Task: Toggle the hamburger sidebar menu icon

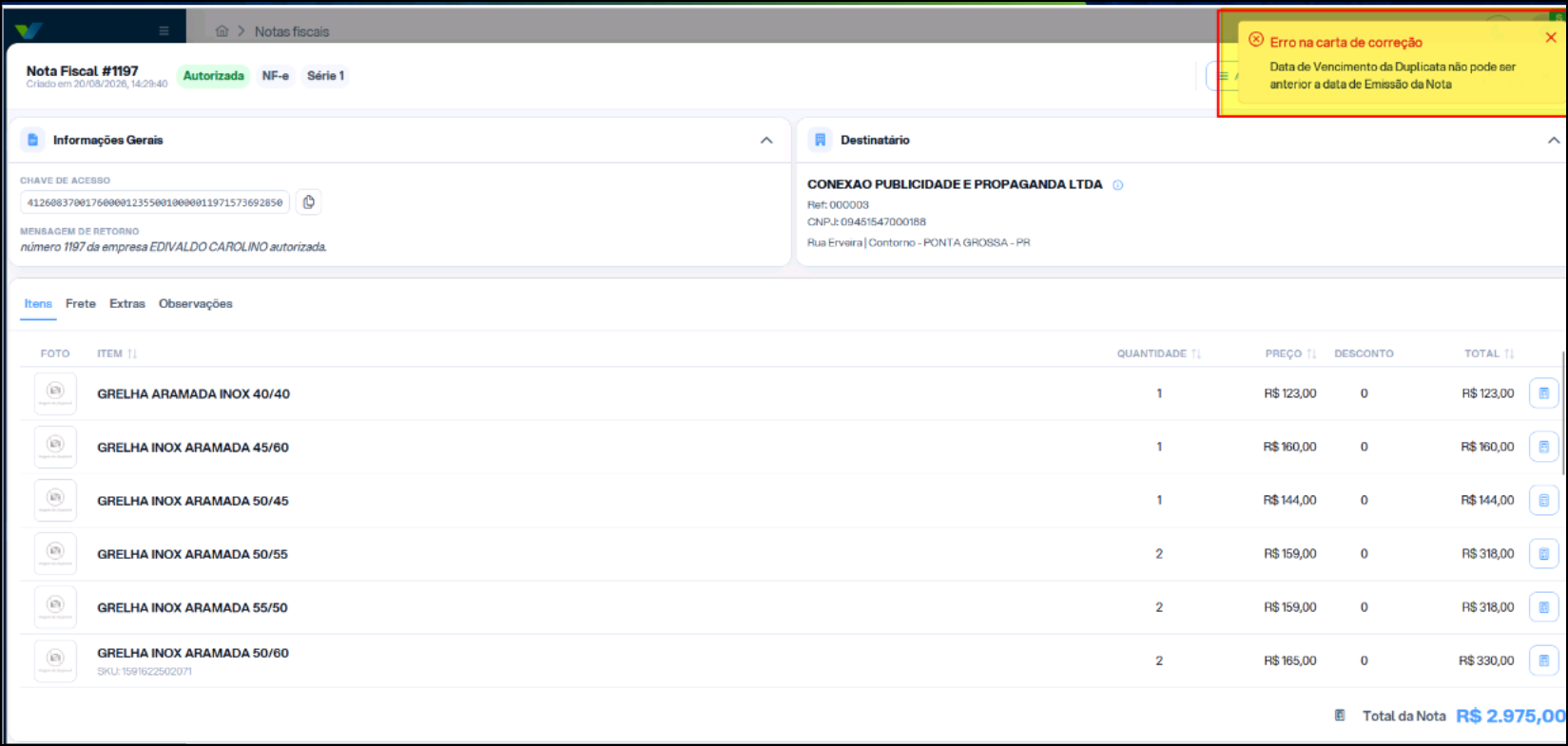Action: (164, 30)
